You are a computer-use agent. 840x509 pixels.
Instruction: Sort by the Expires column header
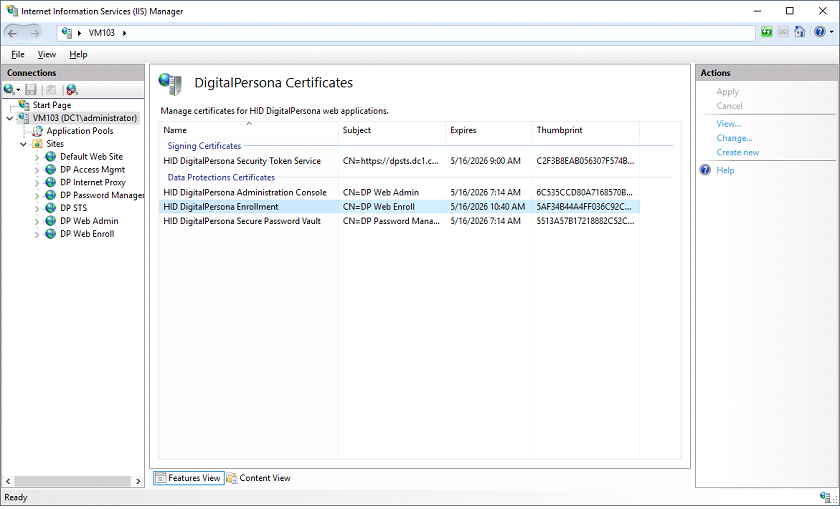pos(463,130)
